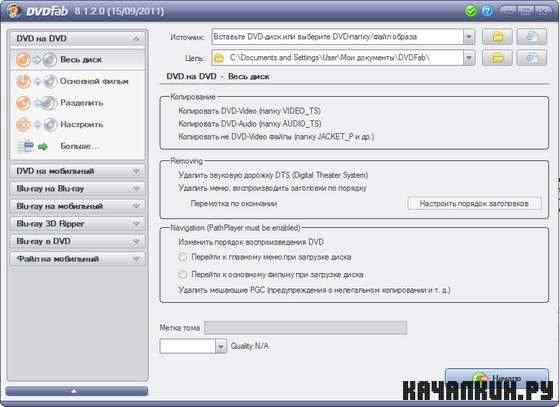This screenshot has width=560, height=407.
Task: Toggle Копировать DVD-Video (папку VIDEO_TS)
Action: tap(249, 111)
